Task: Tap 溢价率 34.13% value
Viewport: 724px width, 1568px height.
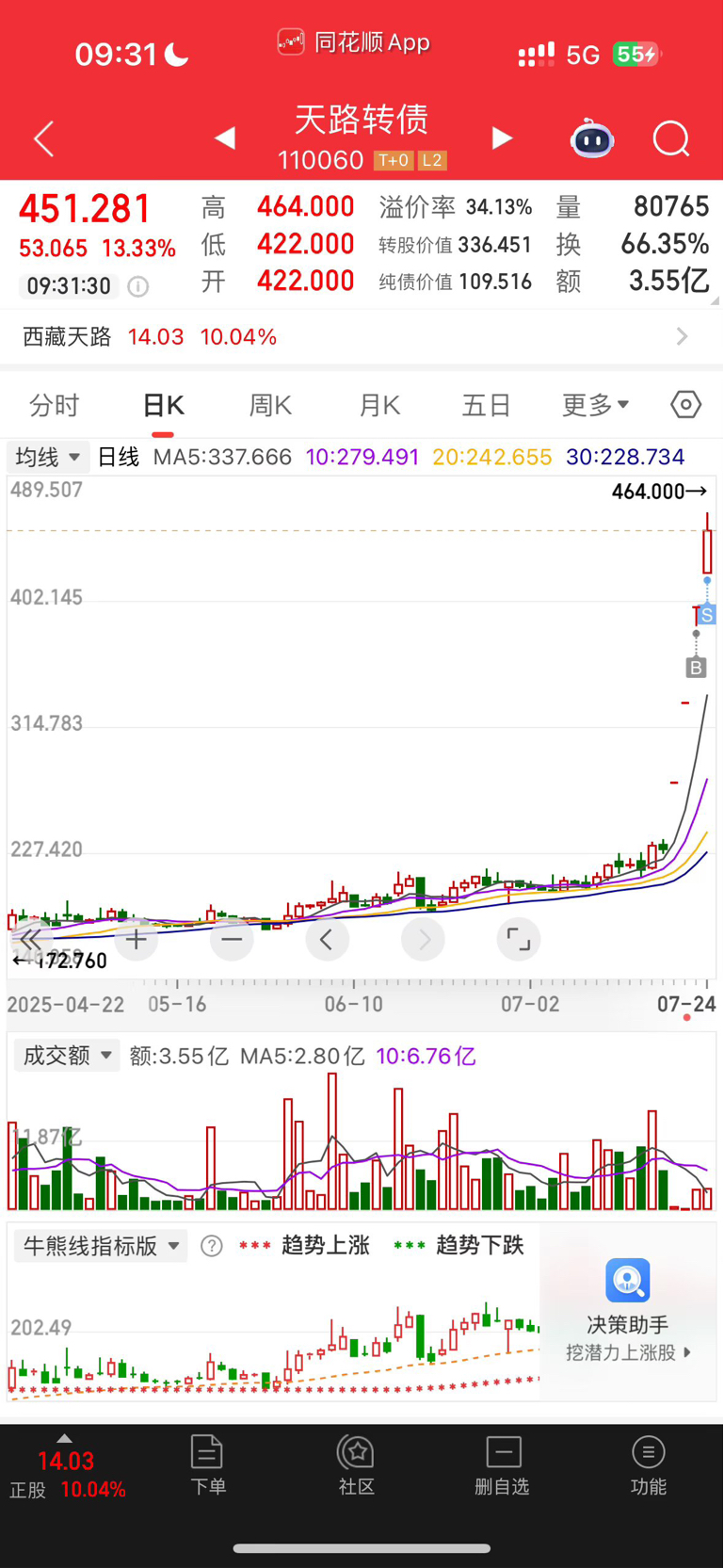Action: pyautogui.click(x=499, y=207)
